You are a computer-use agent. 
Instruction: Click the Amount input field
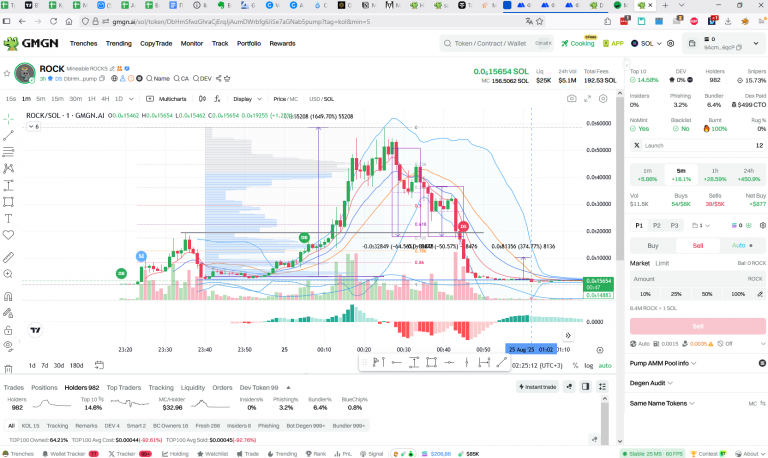(697, 279)
